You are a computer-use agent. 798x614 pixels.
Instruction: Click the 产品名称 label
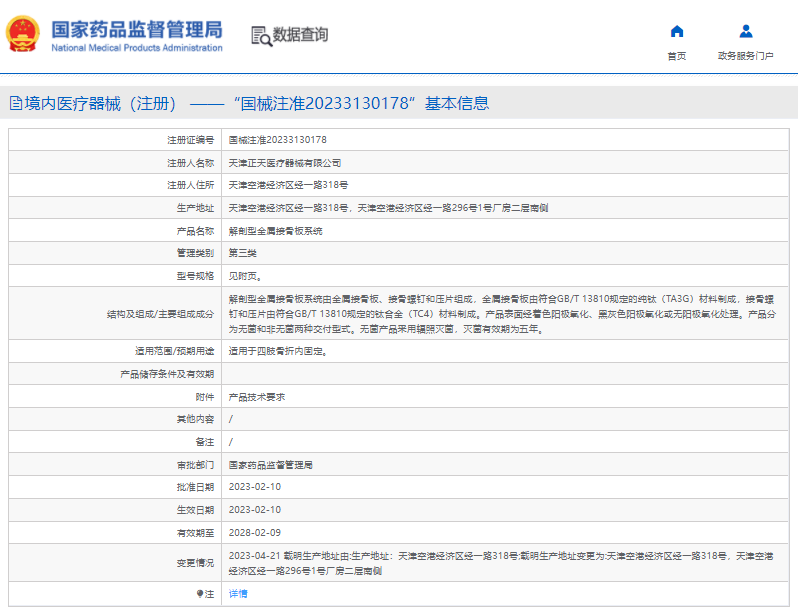(195, 231)
